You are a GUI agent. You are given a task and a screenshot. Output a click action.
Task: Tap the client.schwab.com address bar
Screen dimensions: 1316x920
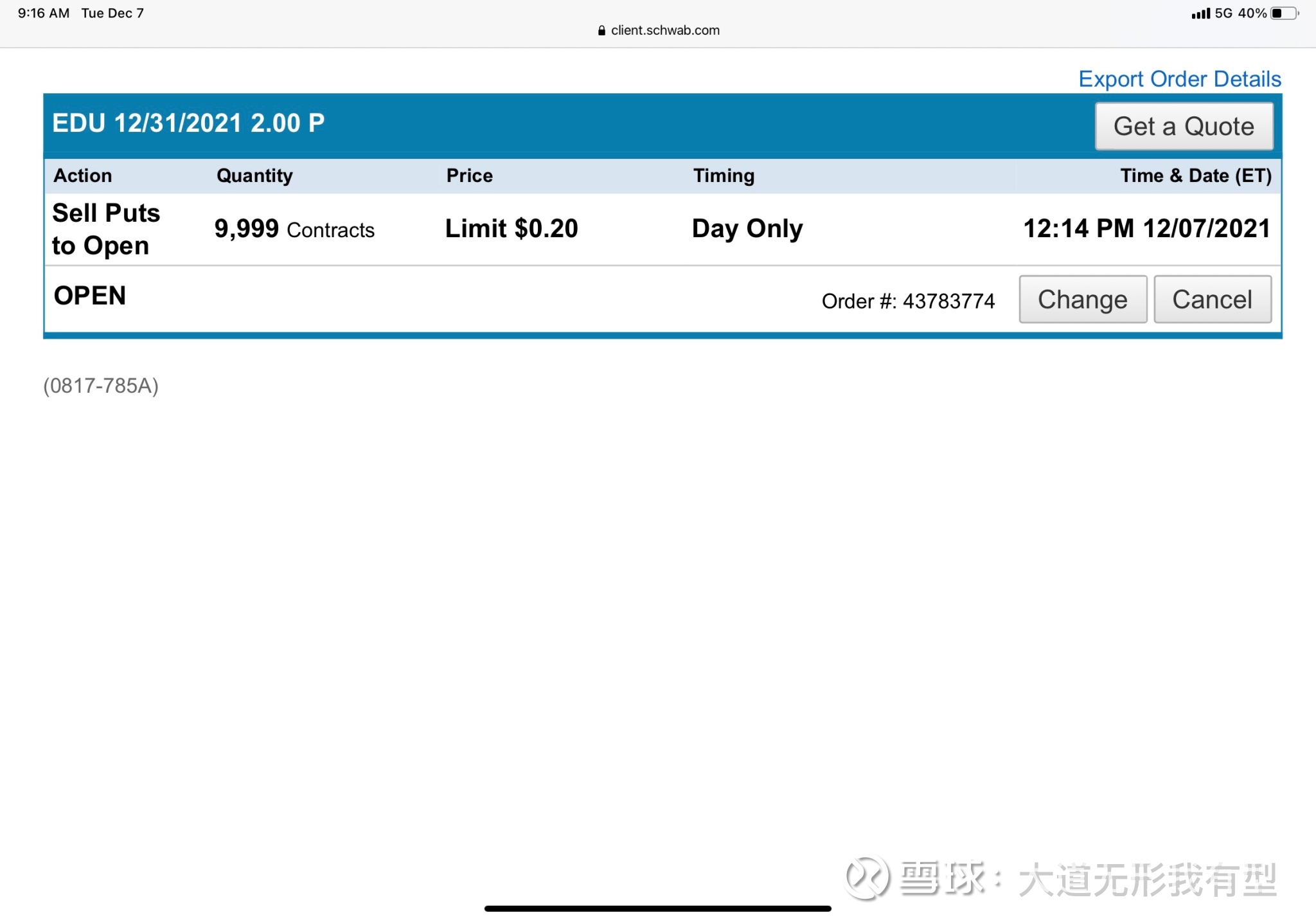point(664,30)
